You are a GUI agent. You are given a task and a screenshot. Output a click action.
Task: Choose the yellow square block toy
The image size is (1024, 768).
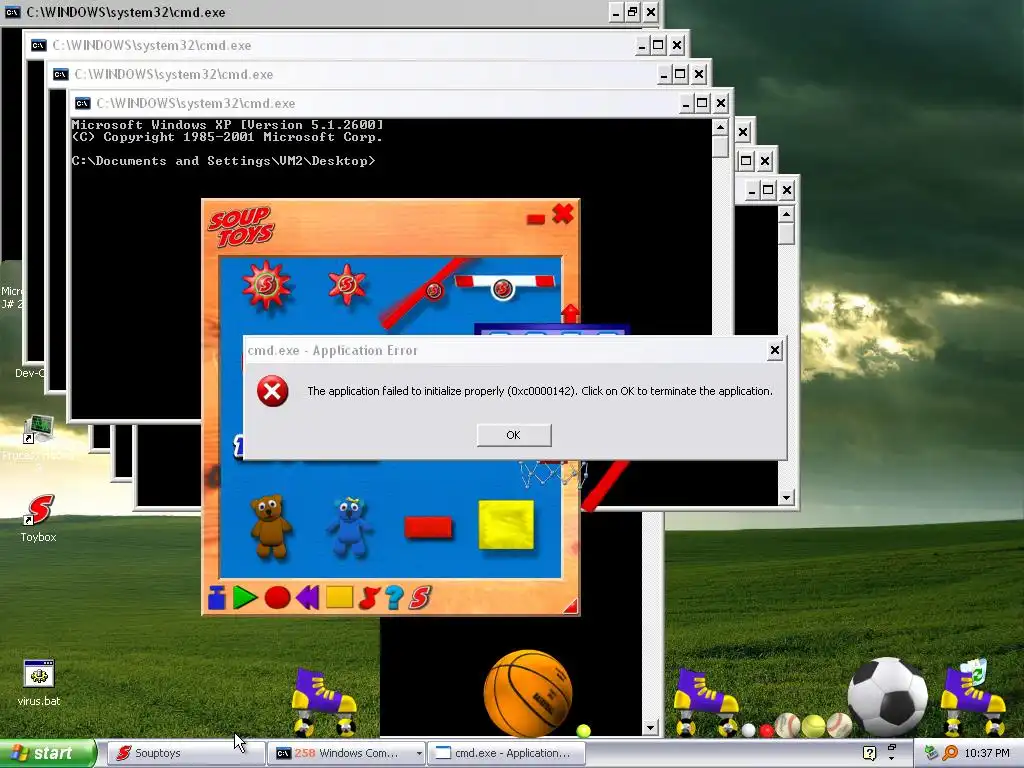pos(506,525)
